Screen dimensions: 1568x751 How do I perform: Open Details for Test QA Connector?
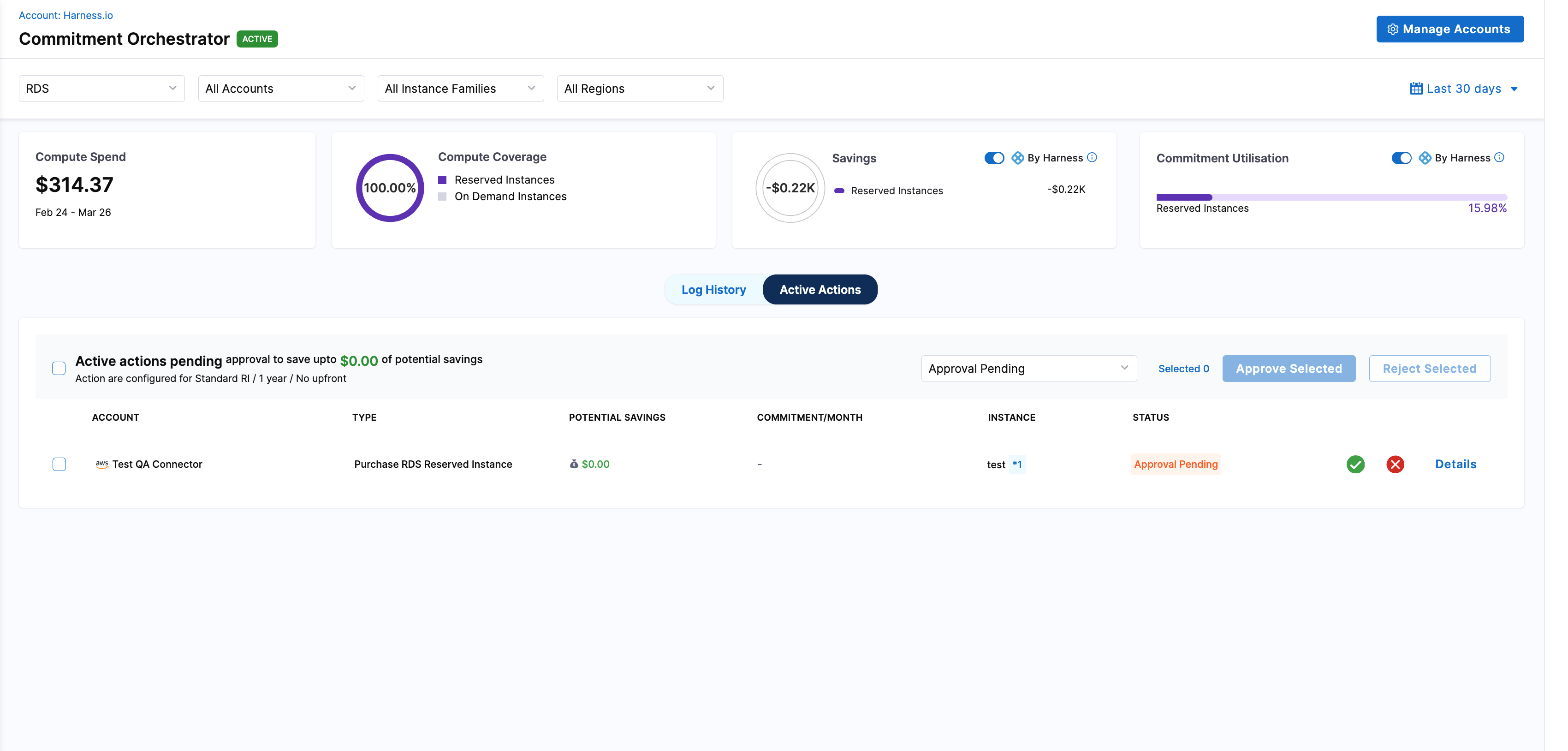(x=1455, y=464)
